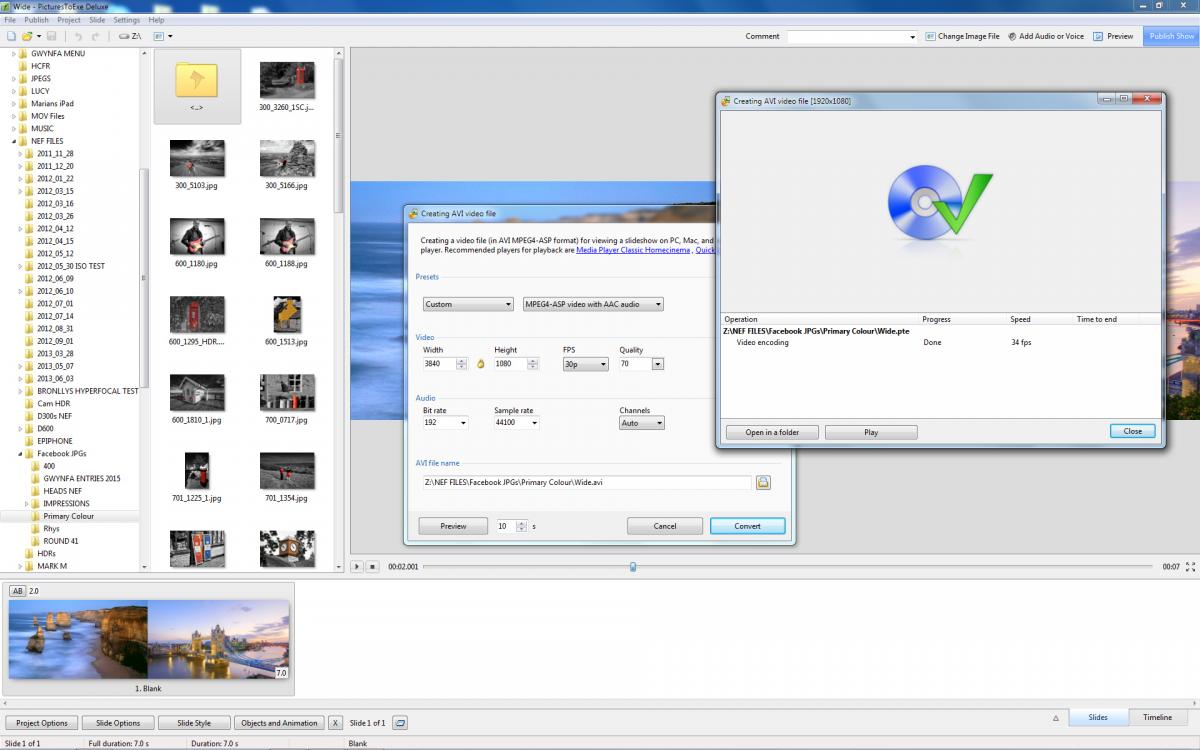Click the Close button in encoding window
Image resolution: width=1200 pixels, height=750 pixels.
point(1133,431)
